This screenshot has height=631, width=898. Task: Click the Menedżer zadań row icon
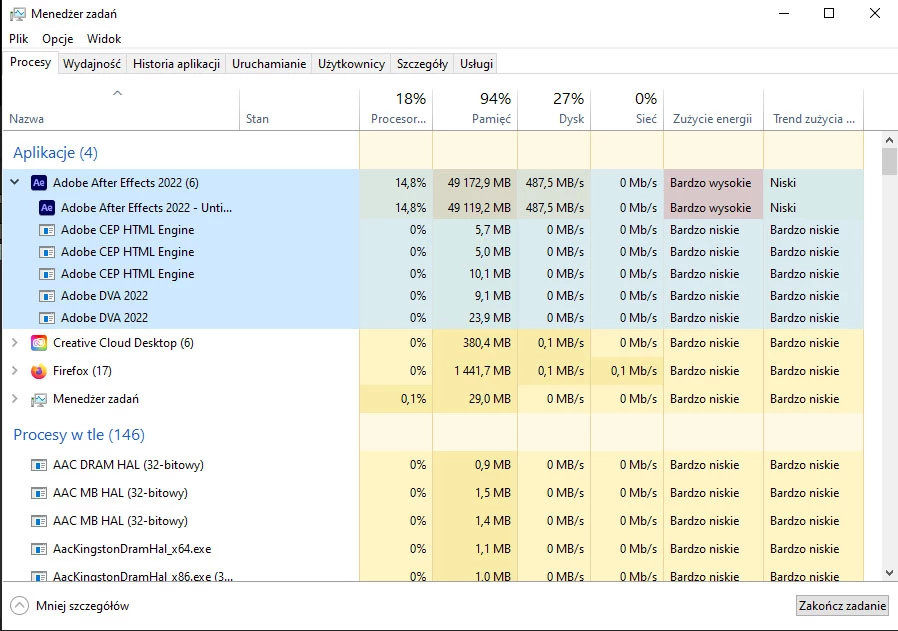tap(38, 399)
